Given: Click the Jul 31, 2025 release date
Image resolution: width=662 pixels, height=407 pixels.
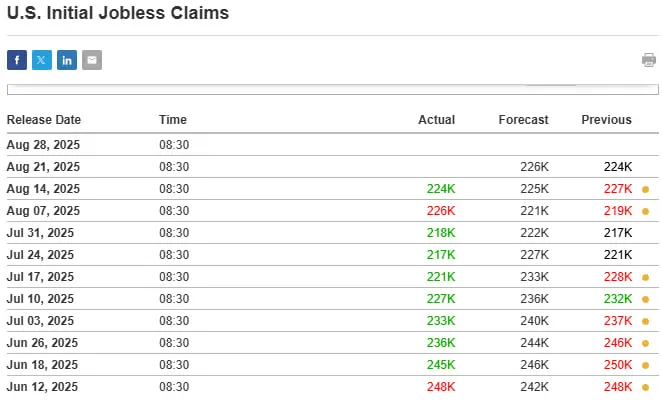Looking at the screenshot, I should coord(40,233).
